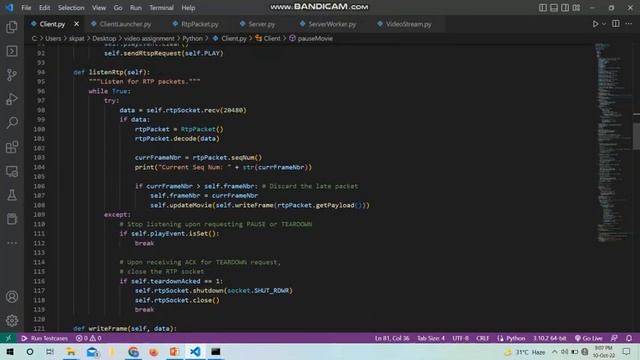This screenshot has width=640, height=360.
Task: Open the view below the Testing flask
Action: click(12, 219)
